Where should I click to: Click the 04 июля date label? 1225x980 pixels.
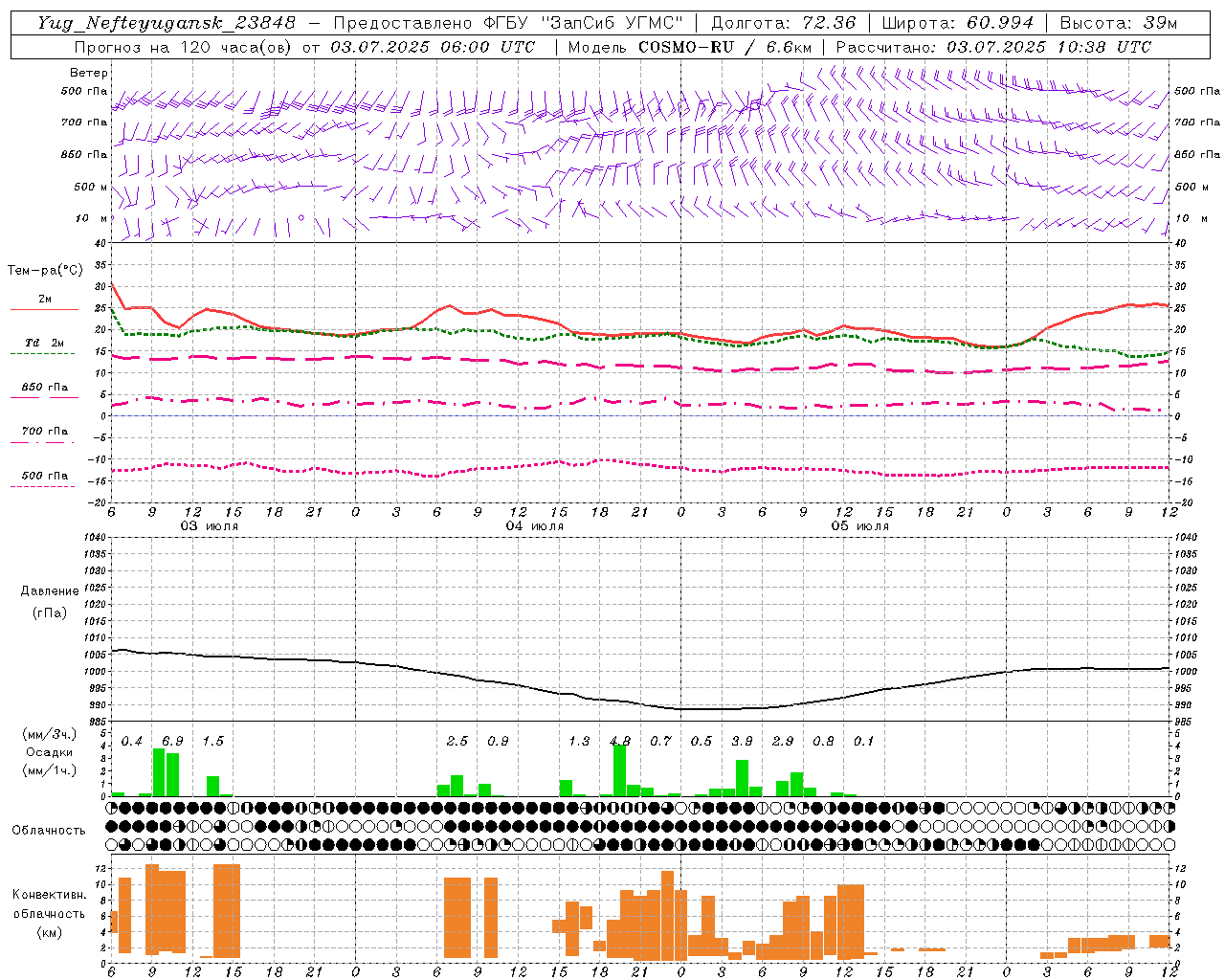pos(534,526)
